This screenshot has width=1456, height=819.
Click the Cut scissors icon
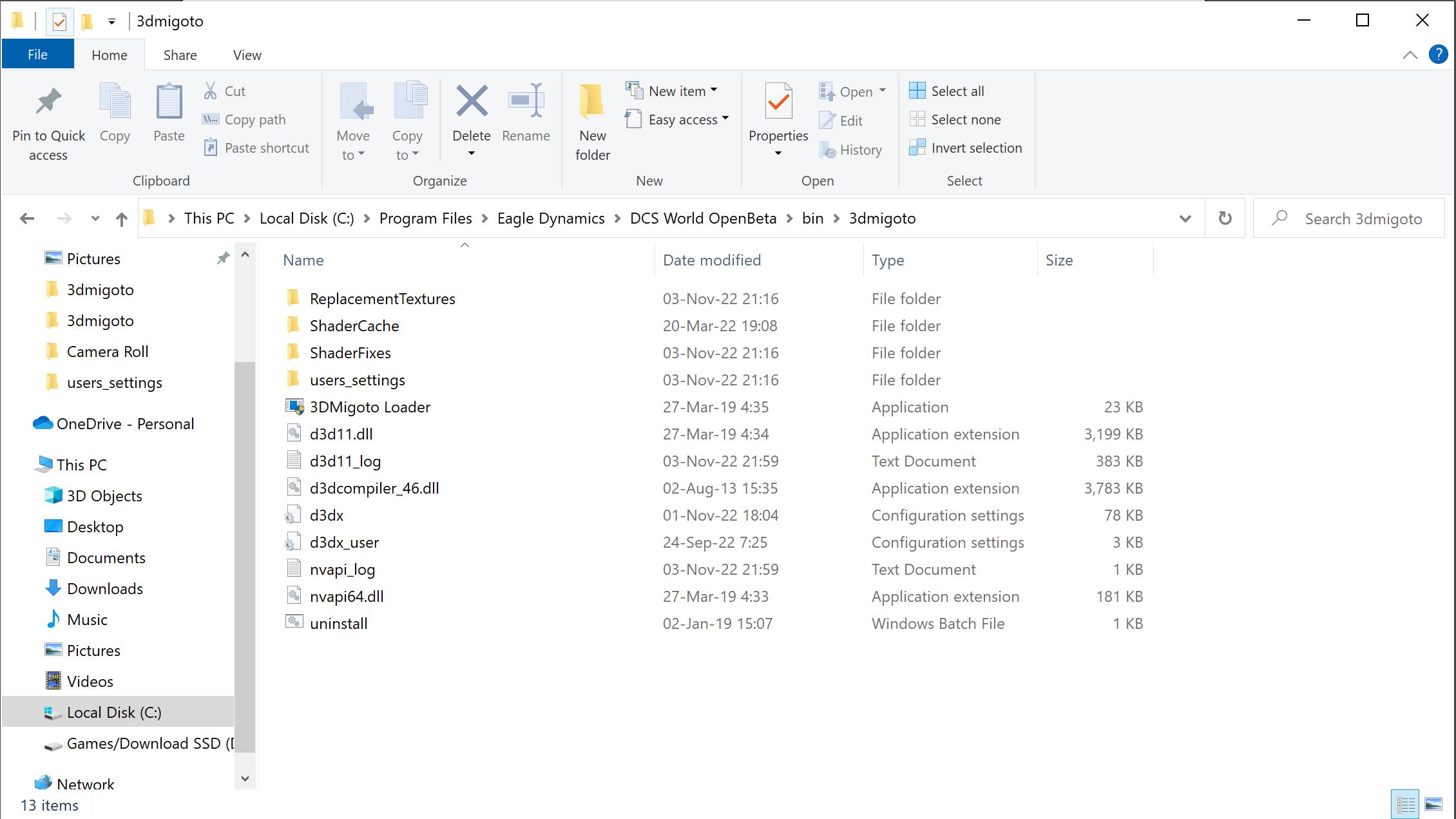[x=210, y=91]
